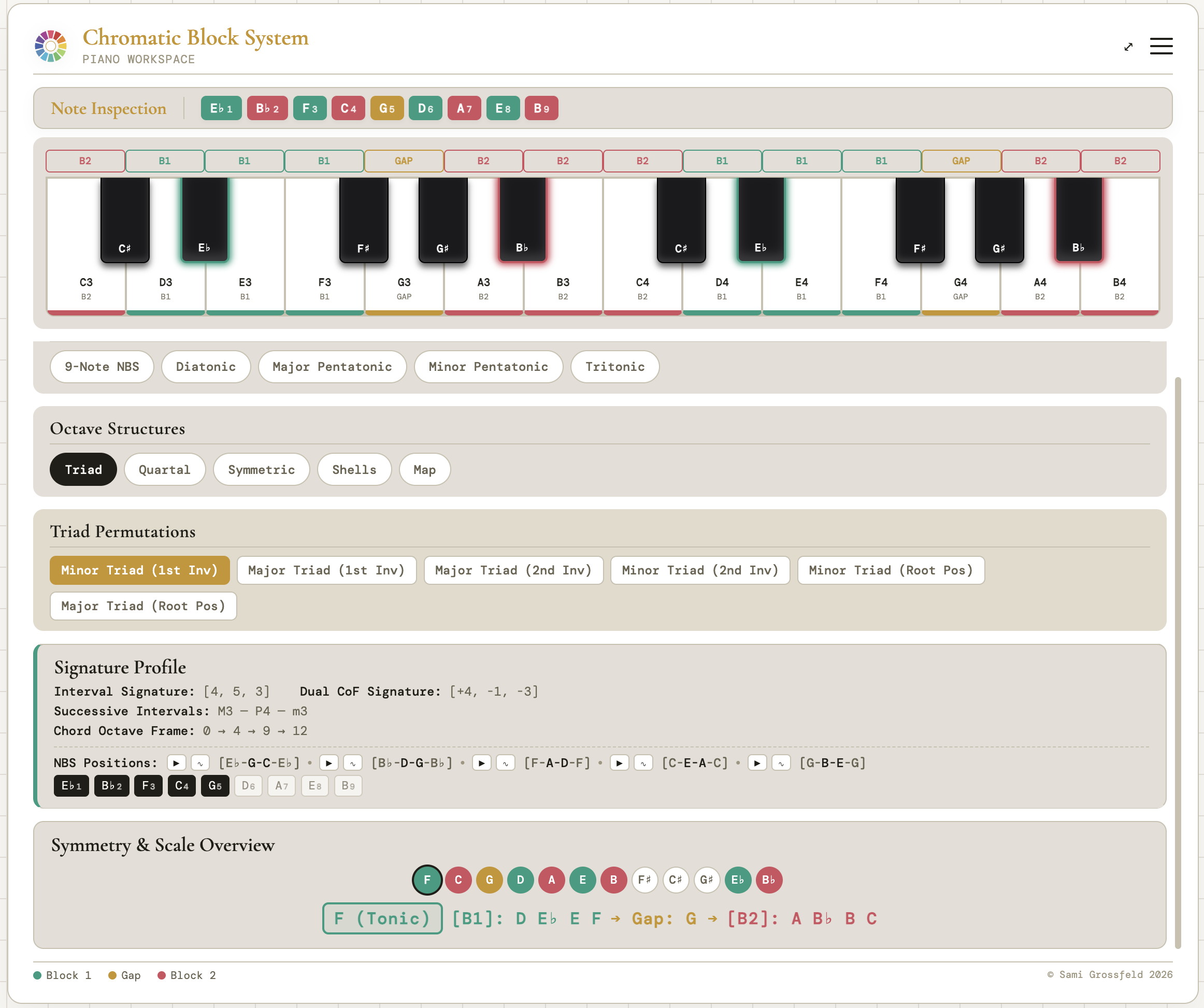
Task: Select Minor Triad (2nd Inv)
Action: click(x=700, y=570)
